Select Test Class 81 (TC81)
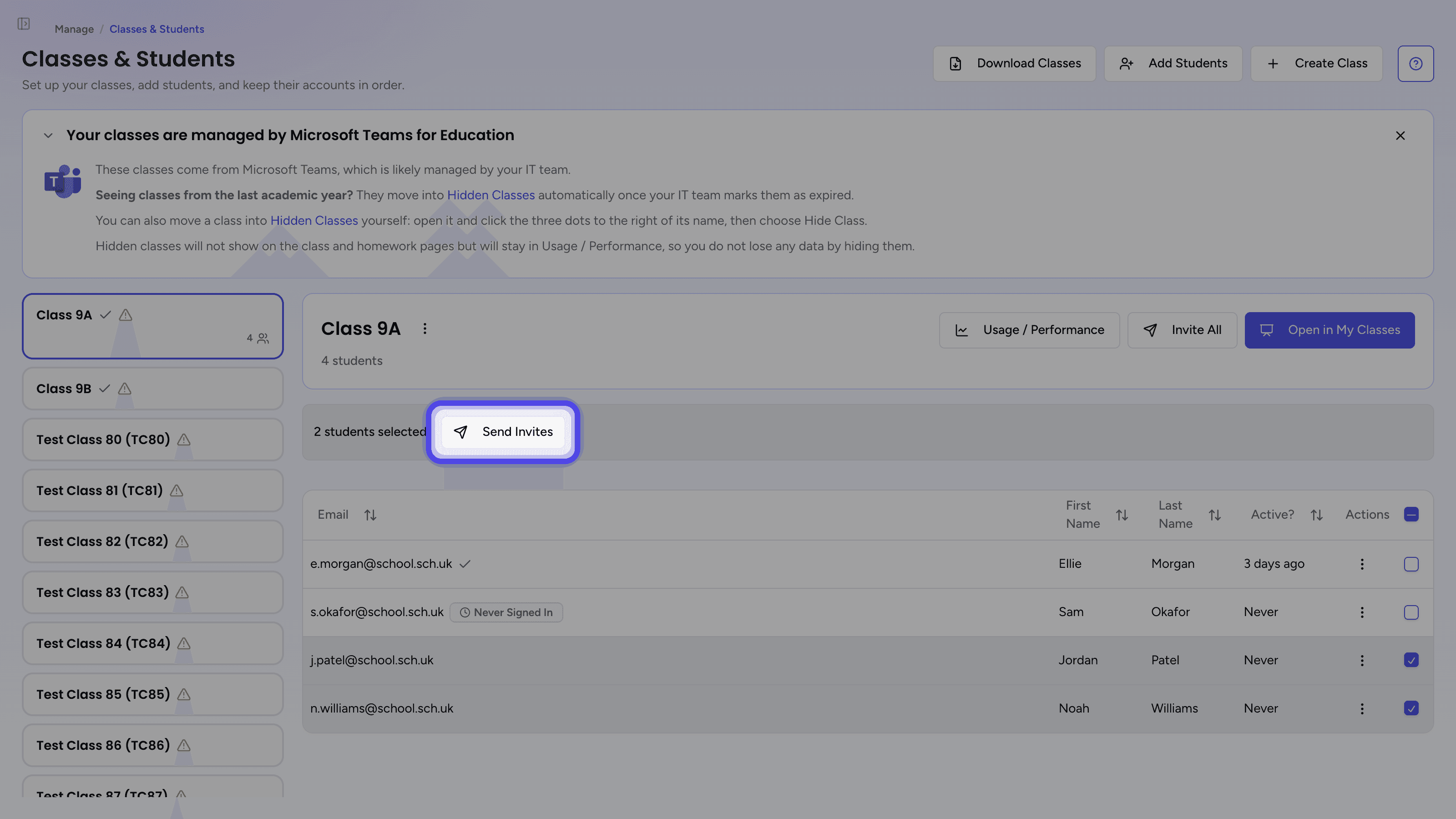This screenshot has height=819, width=1456. pyautogui.click(x=152, y=490)
